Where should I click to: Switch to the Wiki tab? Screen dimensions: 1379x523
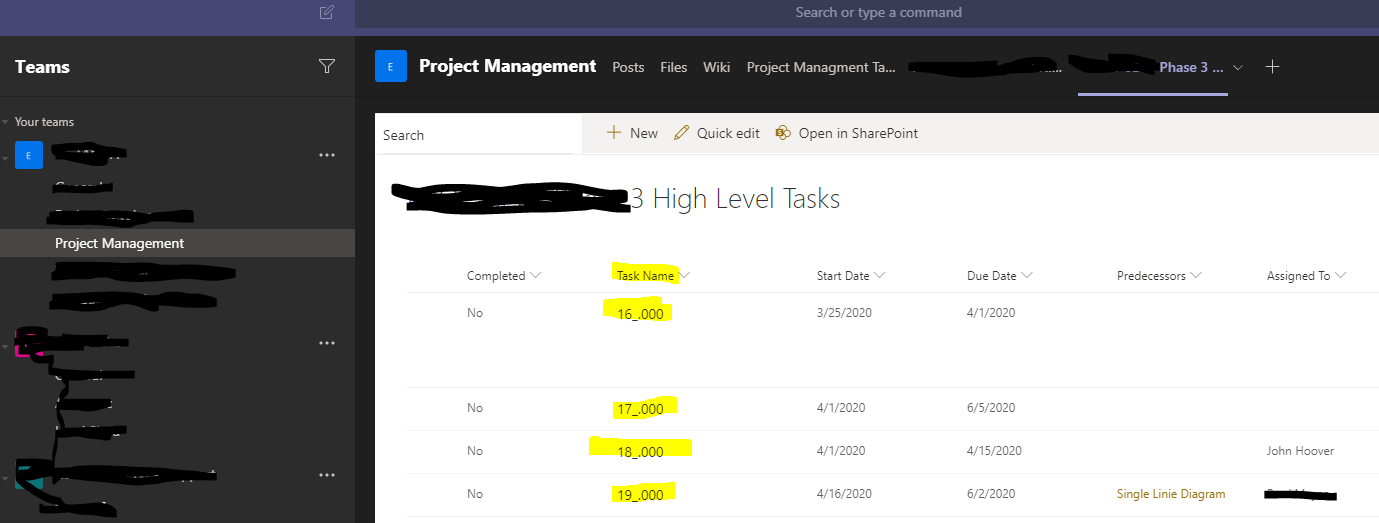(717, 67)
